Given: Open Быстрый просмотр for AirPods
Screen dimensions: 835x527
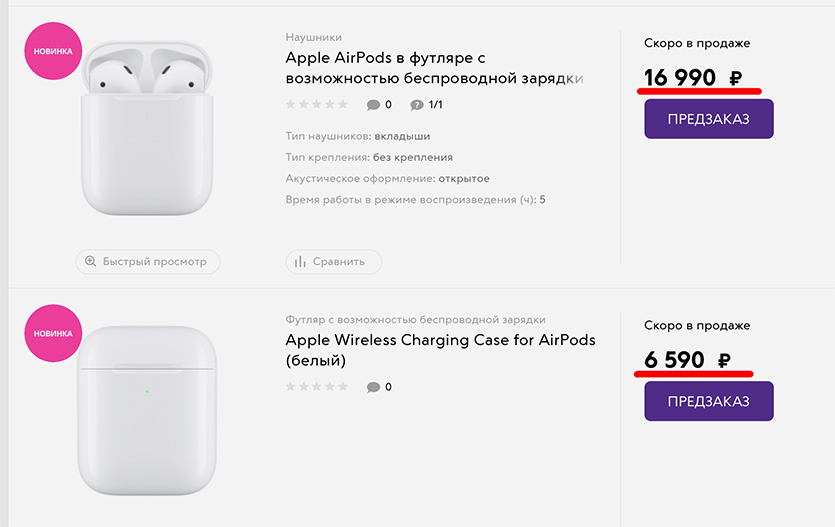Looking at the screenshot, I should click(148, 261).
